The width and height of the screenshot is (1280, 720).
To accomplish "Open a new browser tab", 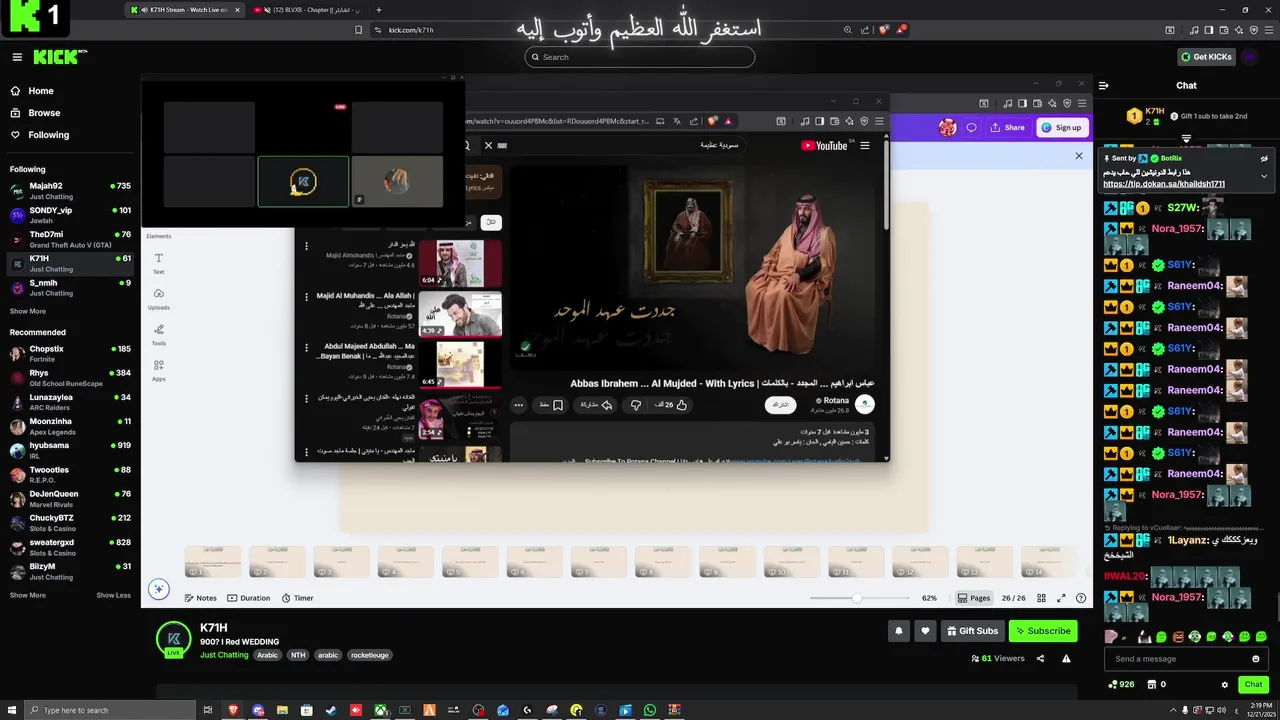I will click(x=378, y=10).
